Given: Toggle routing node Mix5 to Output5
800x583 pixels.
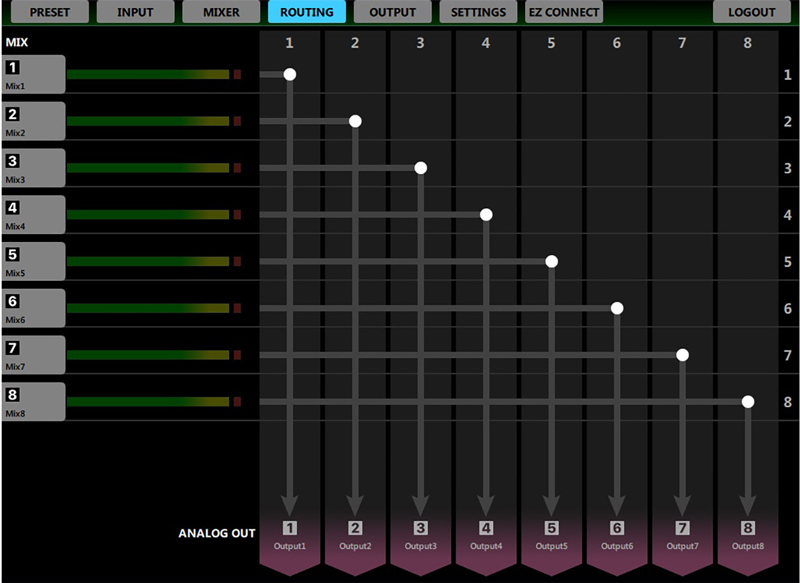Looking at the screenshot, I should click(551, 261).
